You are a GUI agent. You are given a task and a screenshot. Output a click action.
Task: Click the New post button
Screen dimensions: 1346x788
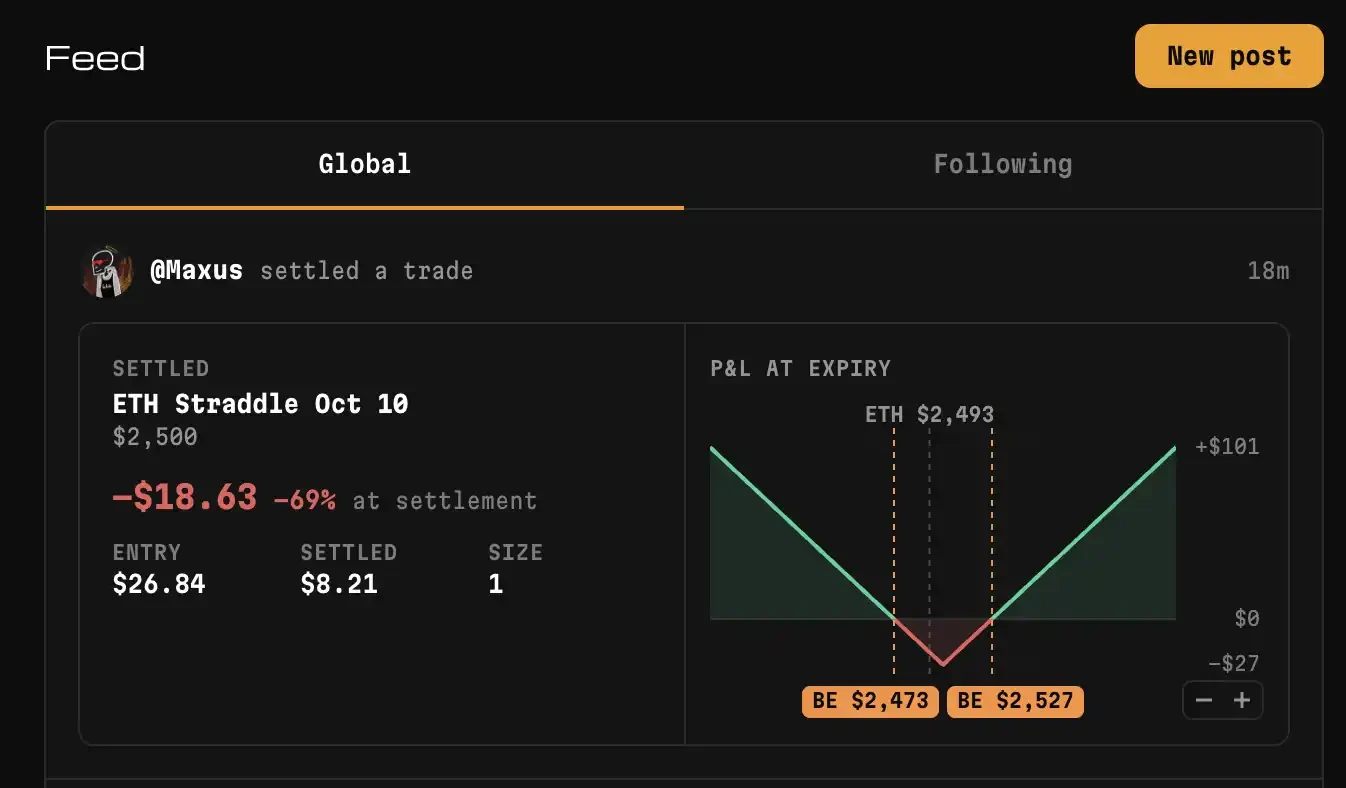1229,56
